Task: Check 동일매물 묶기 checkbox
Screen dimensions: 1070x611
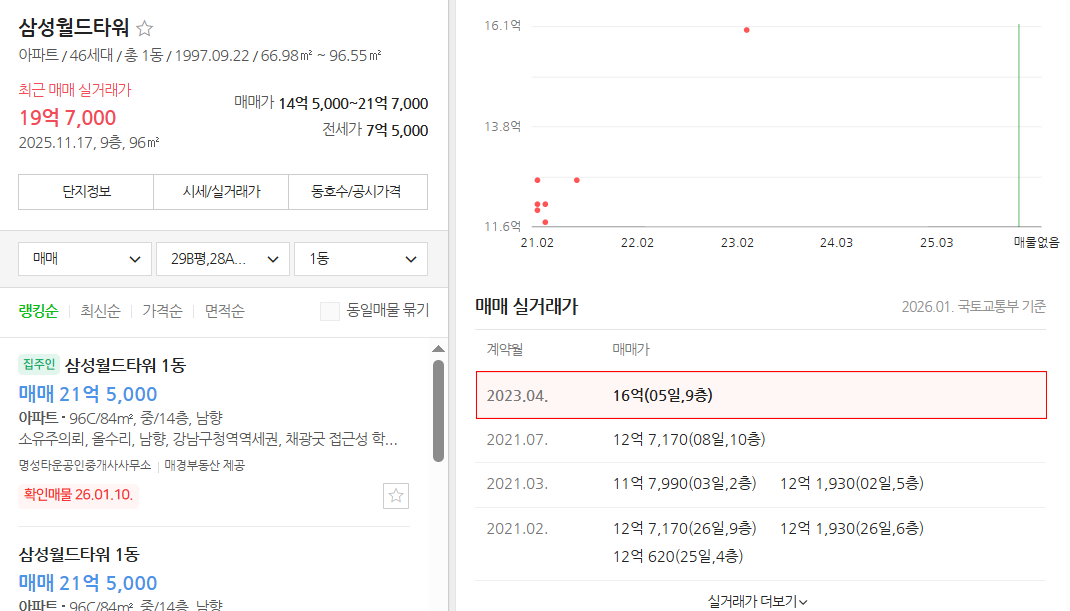Action: [330, 311]
